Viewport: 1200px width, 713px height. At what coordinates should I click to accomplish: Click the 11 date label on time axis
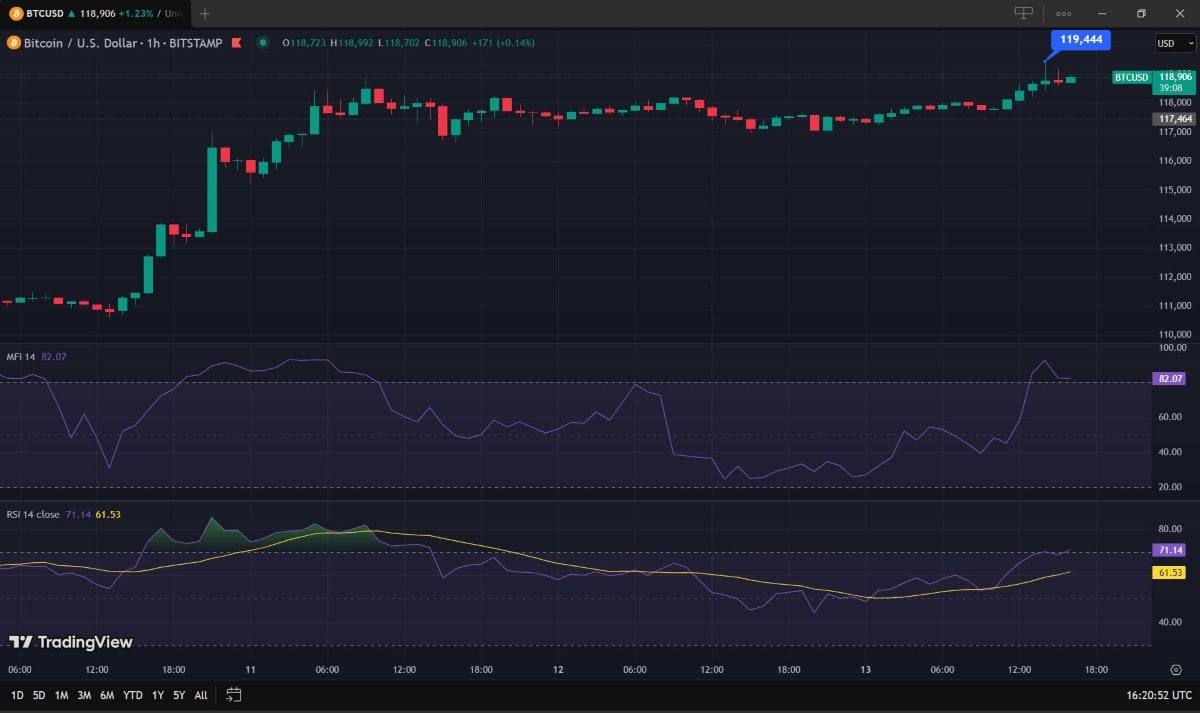tap(250, 670)
